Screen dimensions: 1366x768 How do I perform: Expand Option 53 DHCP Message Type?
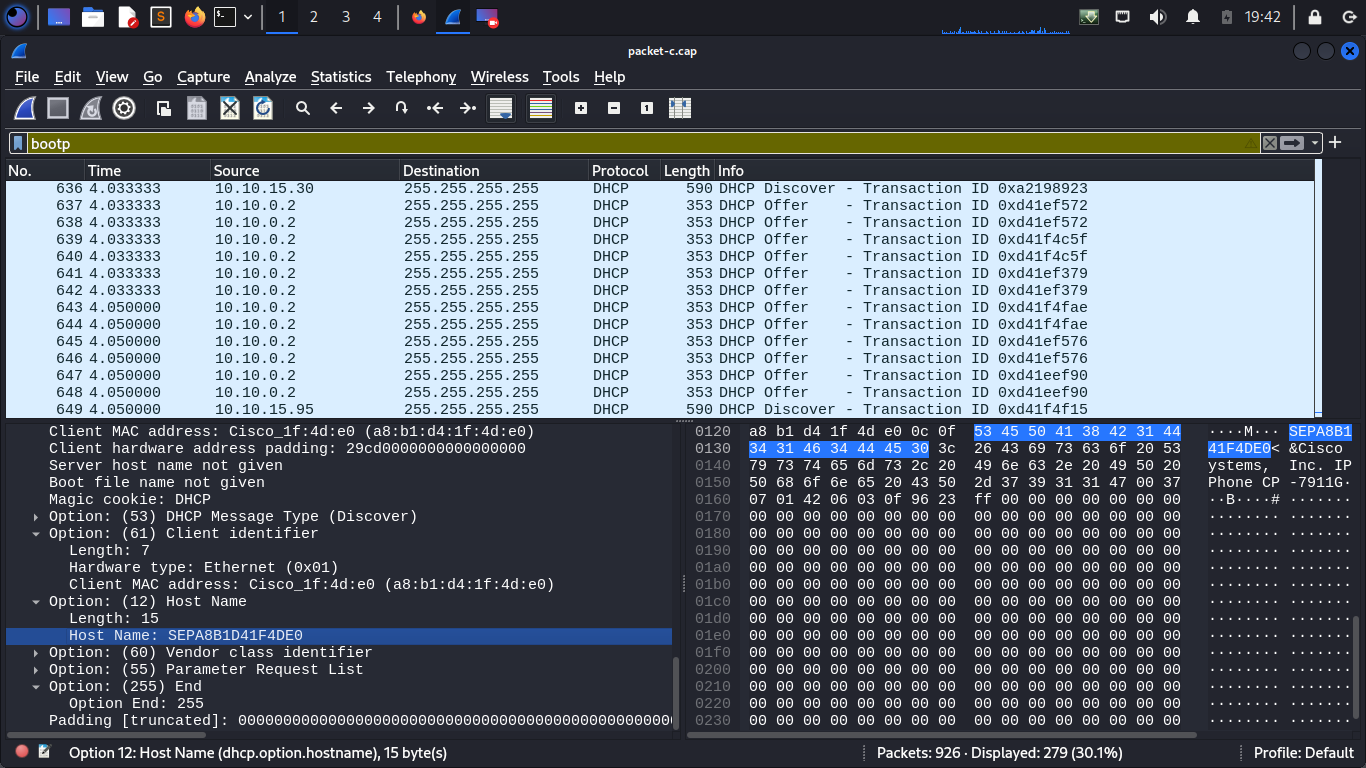[x=37, y=517]
